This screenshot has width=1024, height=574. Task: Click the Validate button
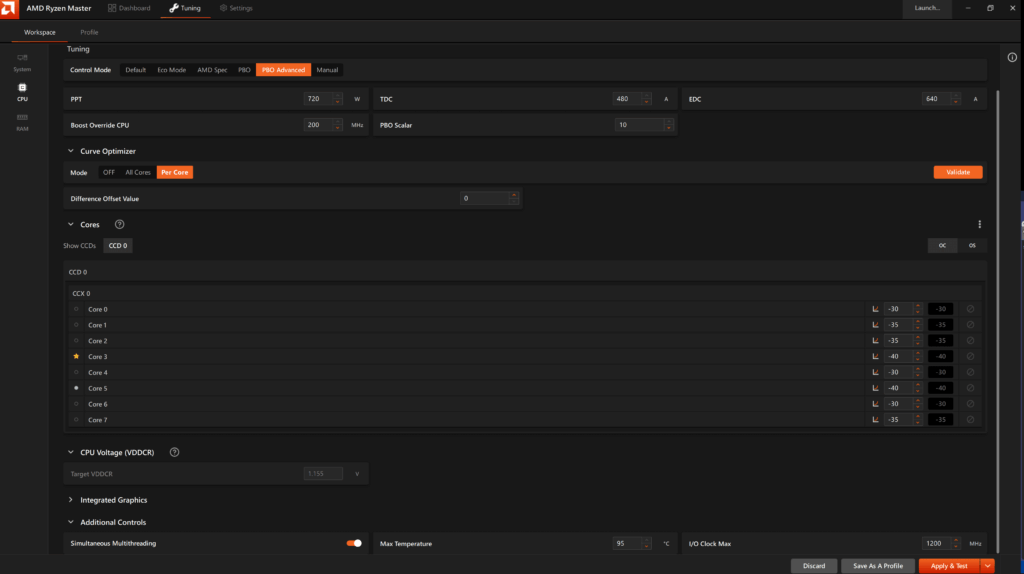coord(958,172)
